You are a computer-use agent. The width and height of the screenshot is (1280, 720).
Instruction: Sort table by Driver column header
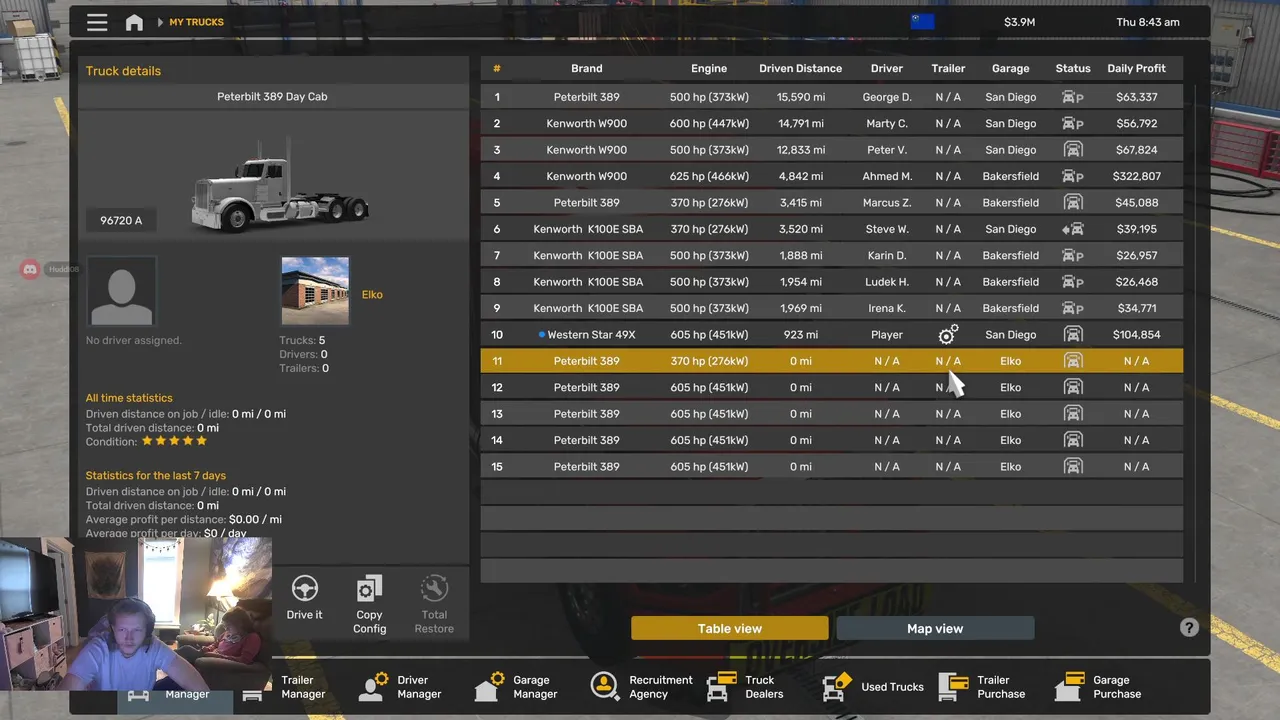[887, 69]
